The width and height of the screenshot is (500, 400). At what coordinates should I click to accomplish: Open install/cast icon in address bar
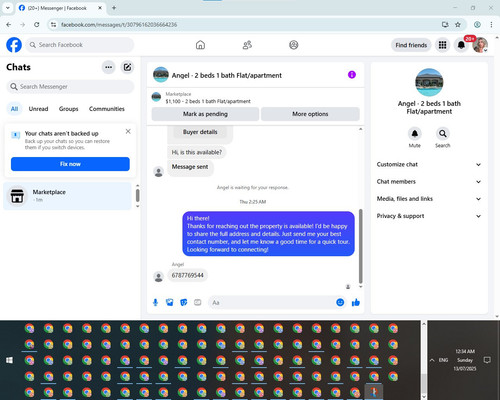click(445, 25)
